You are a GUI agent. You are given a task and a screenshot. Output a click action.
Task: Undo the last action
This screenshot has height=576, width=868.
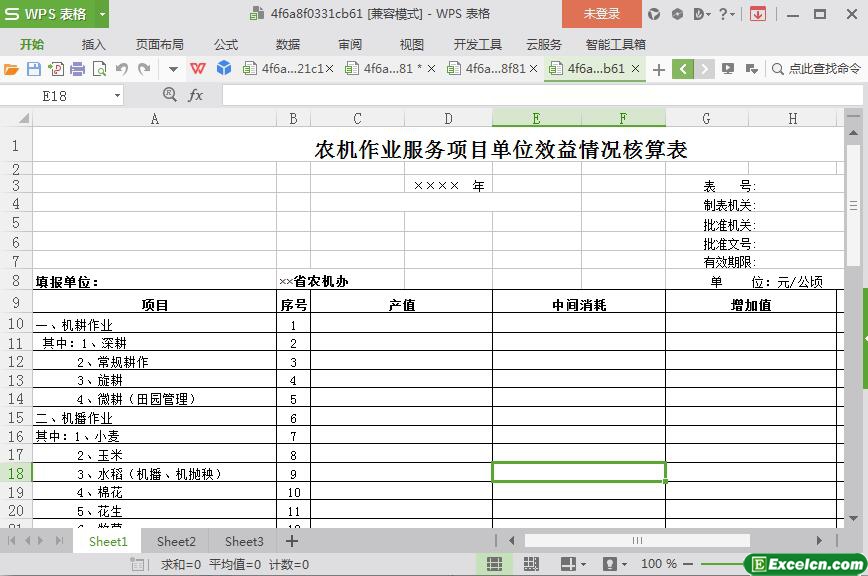click(x=122, y=69)
